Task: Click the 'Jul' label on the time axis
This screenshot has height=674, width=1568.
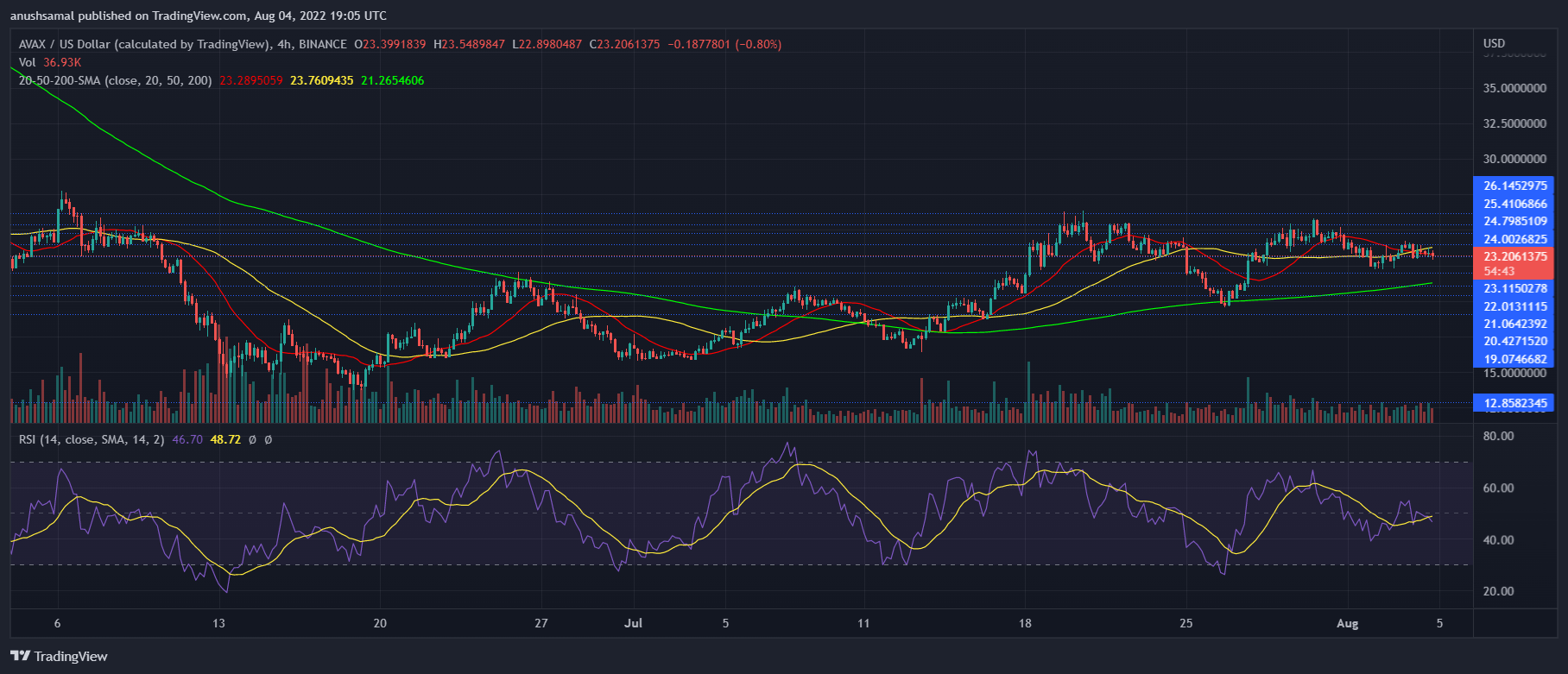Action: [634, 623]
